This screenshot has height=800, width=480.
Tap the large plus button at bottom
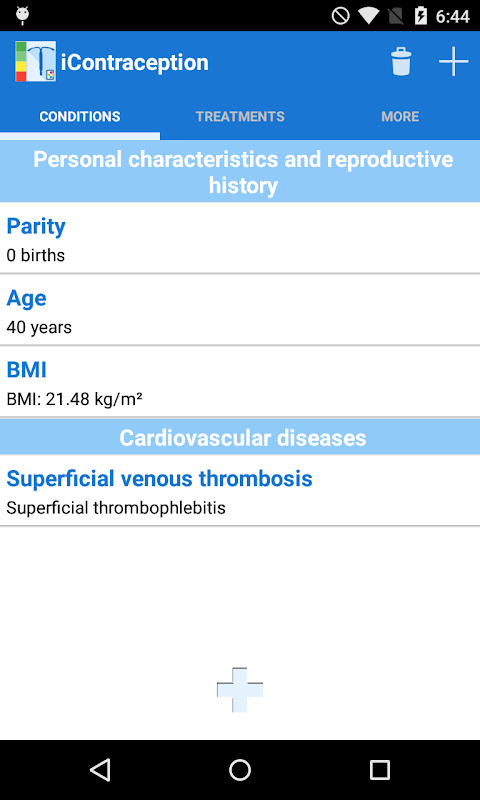pyautogui.click(x=240, y=690)
